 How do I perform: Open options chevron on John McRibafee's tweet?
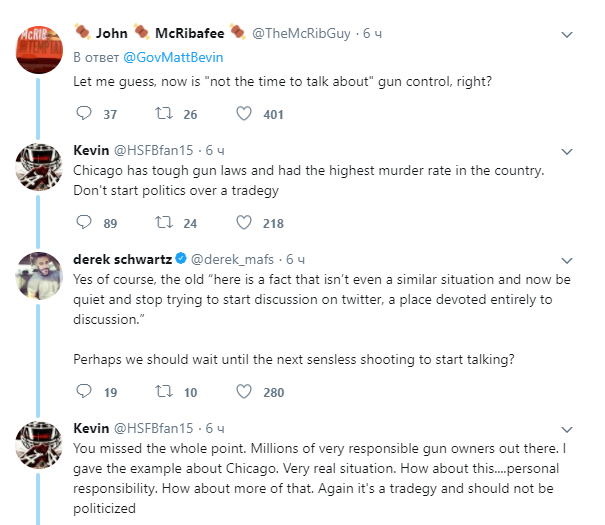566,34
